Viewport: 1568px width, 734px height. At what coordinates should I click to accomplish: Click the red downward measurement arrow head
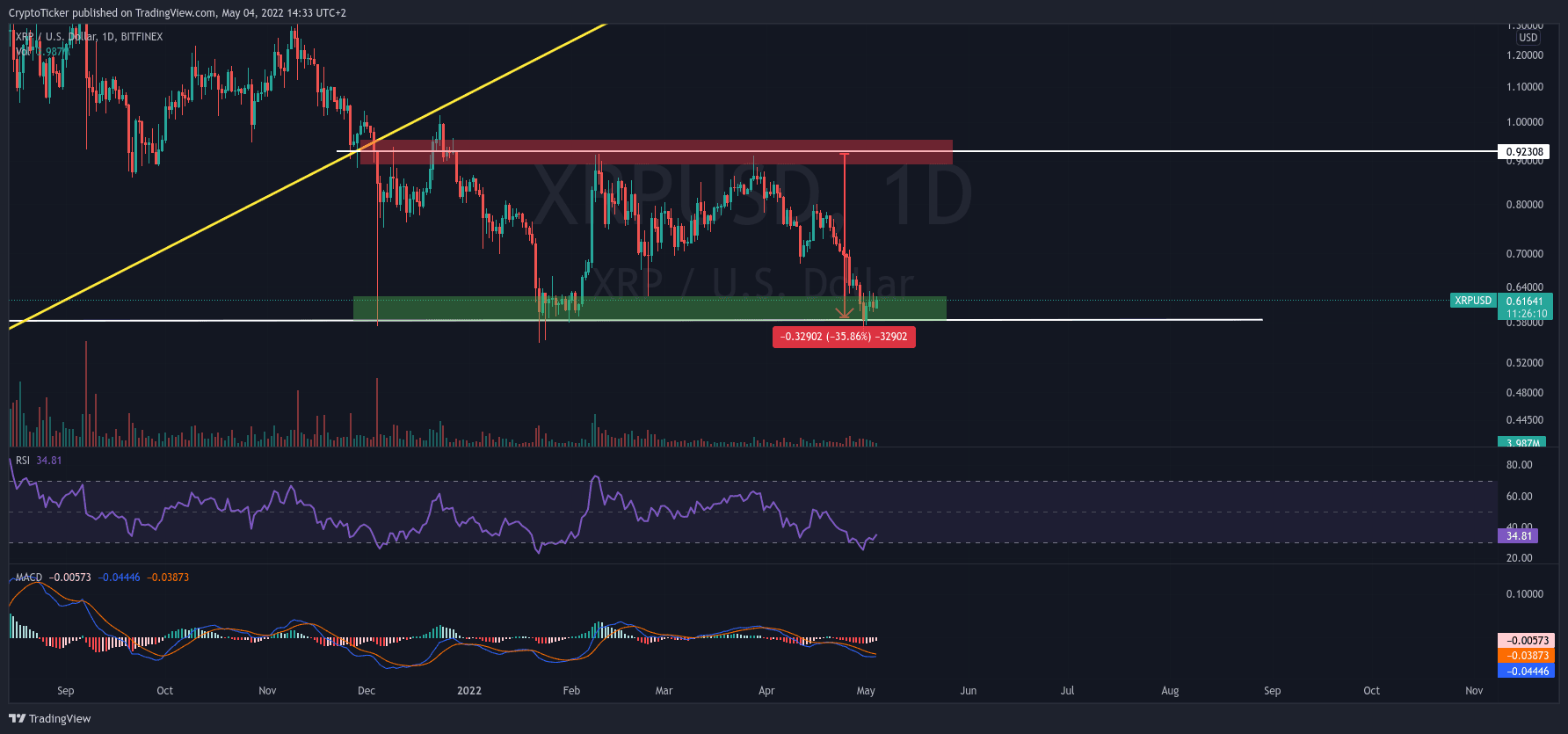845,313
